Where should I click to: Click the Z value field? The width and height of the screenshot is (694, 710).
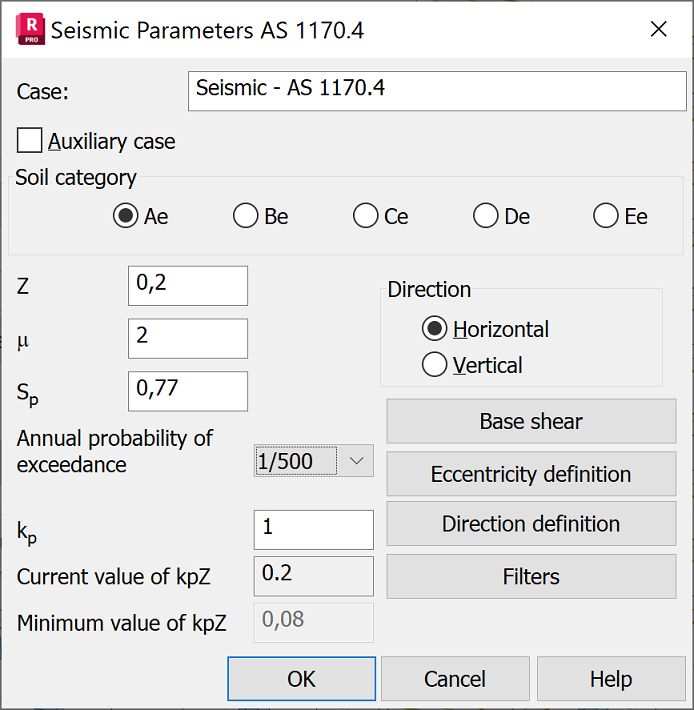click(187, 286)
